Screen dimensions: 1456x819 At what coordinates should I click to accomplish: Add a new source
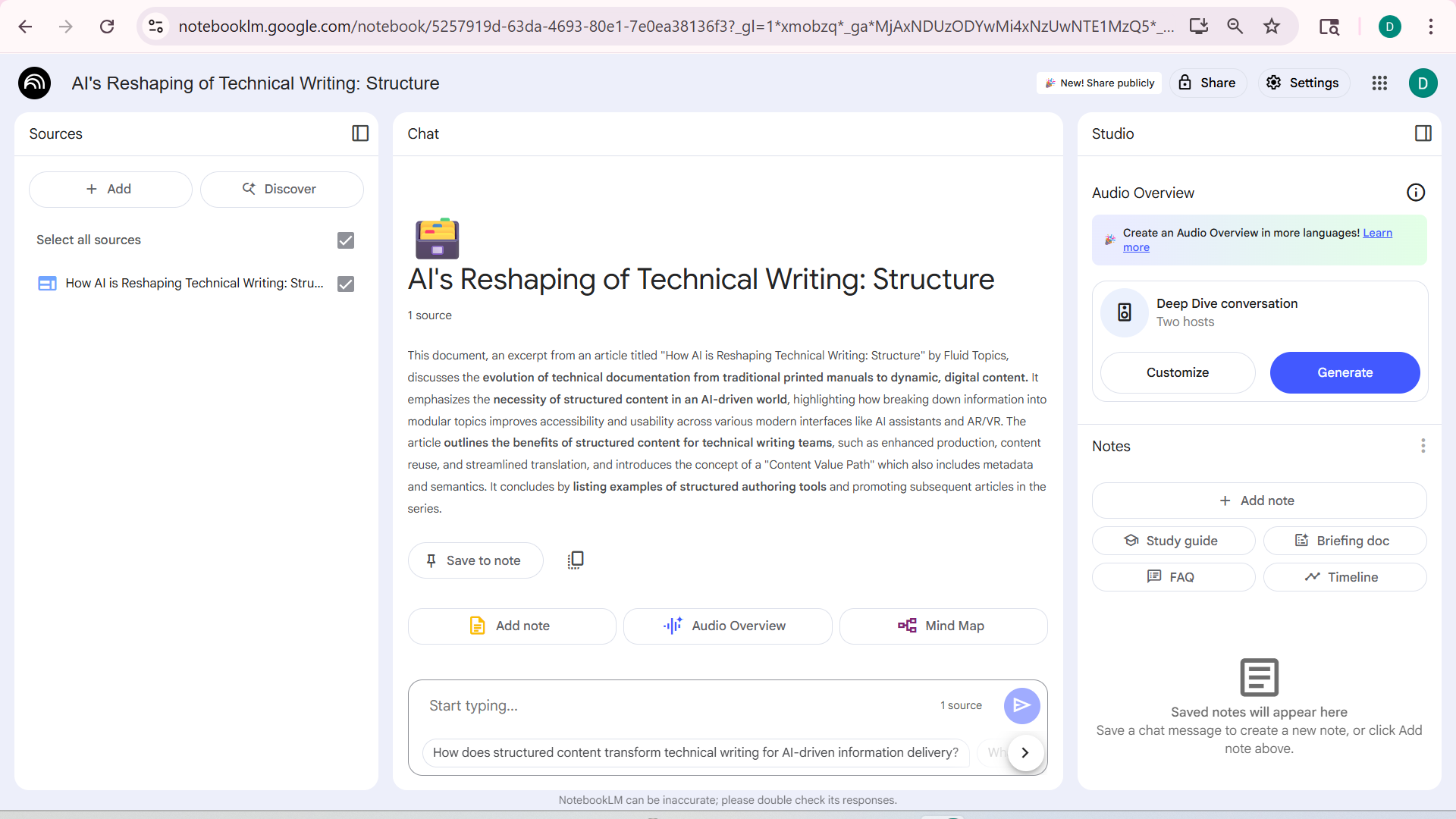click(x=111, y=189)
